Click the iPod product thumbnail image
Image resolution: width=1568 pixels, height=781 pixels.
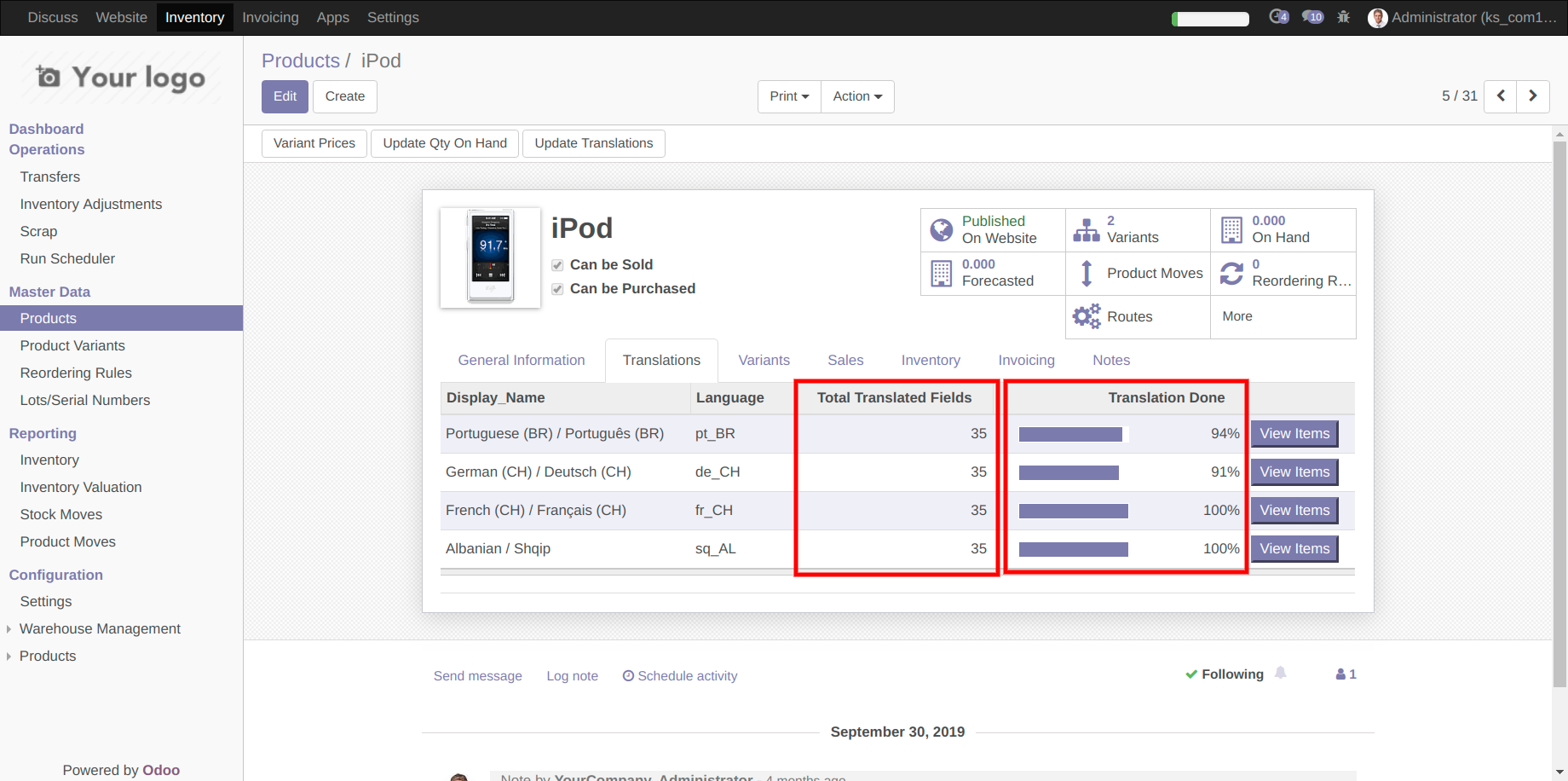(490, 257)
